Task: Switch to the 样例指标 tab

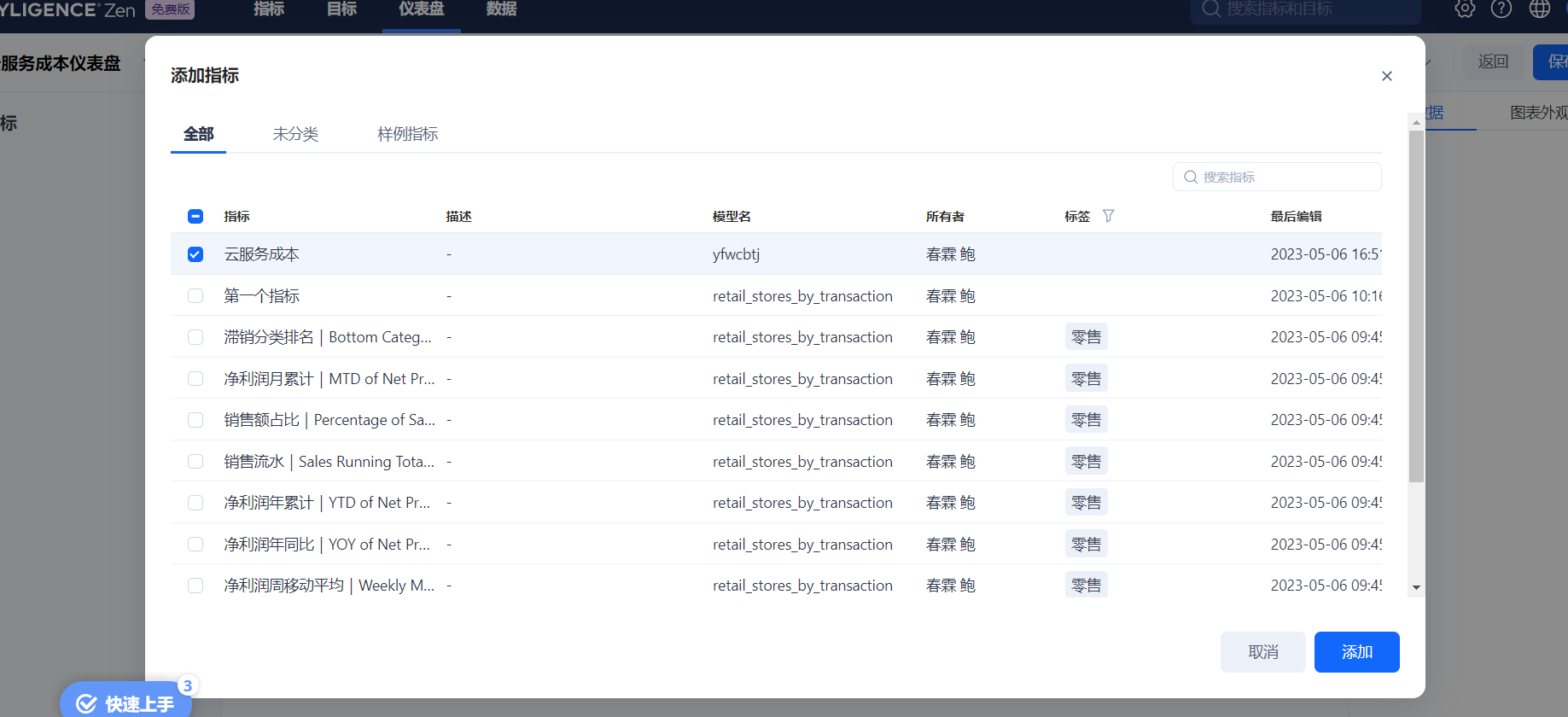Action: (x=408, y=134)
